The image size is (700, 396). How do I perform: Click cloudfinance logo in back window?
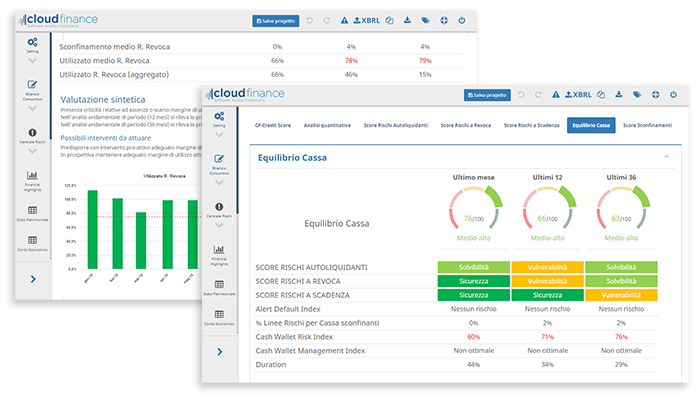point(58,20)
